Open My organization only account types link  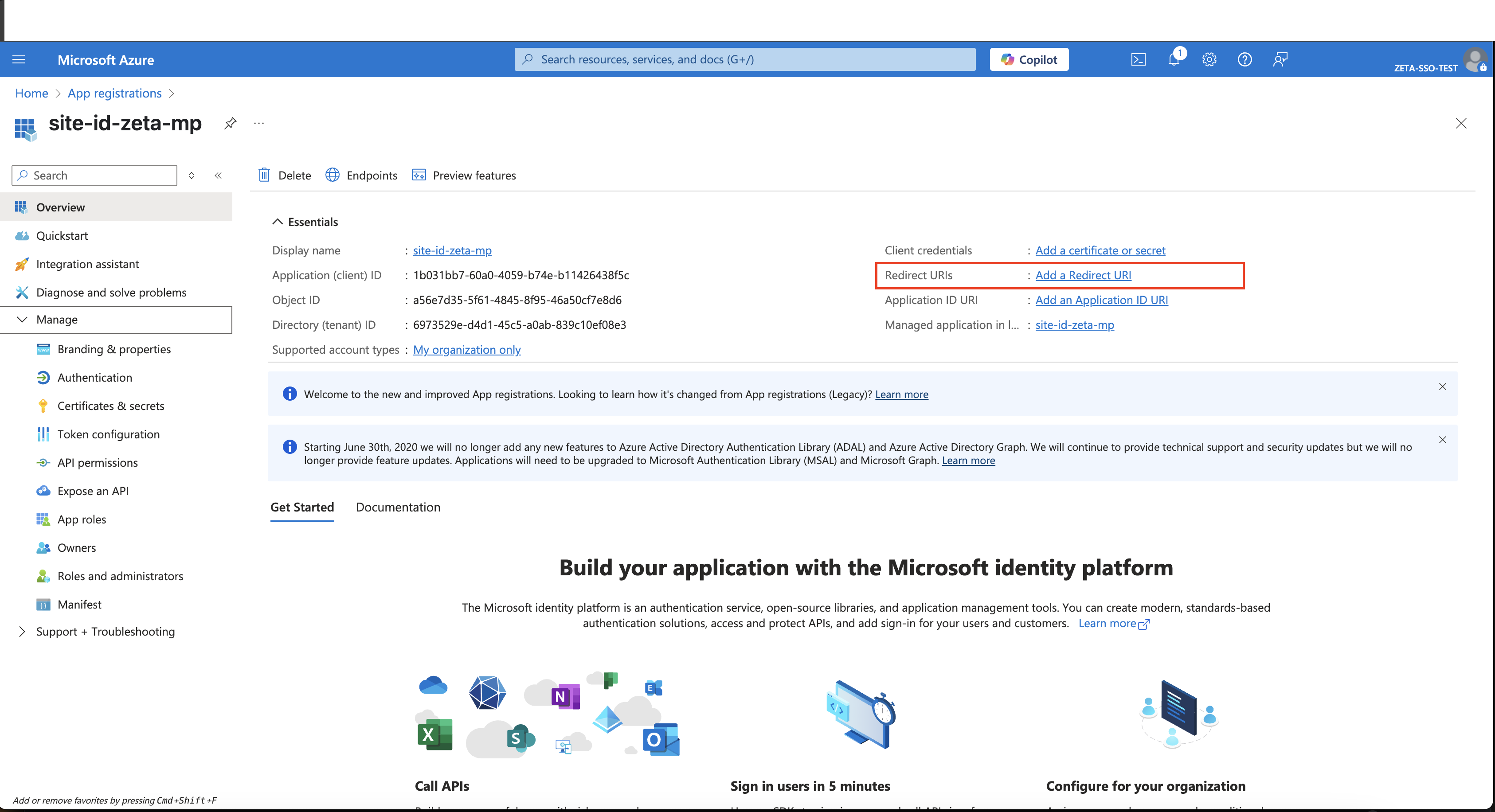(x=466, y=349)
